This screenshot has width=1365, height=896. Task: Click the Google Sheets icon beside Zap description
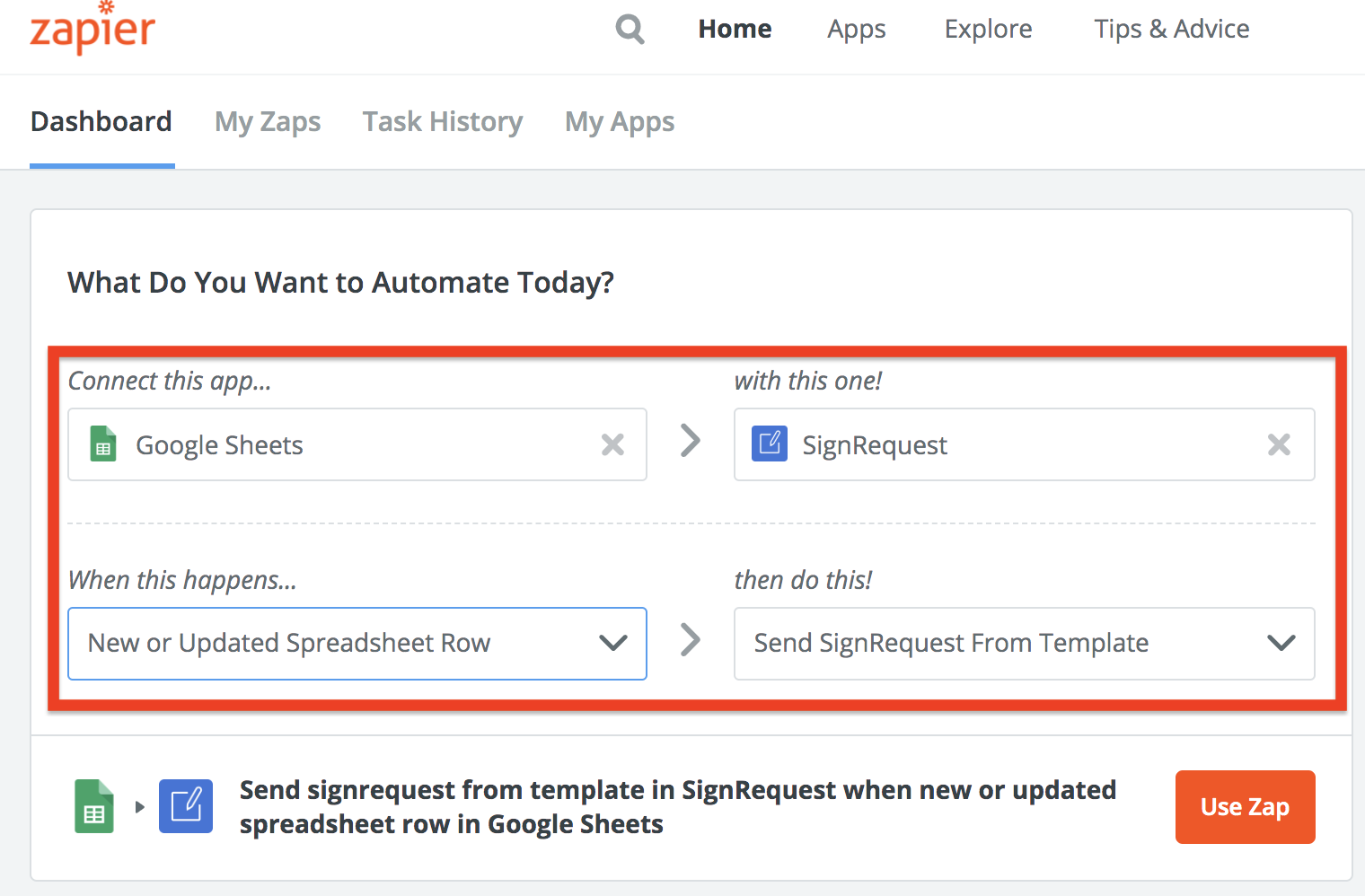[94, 806]
